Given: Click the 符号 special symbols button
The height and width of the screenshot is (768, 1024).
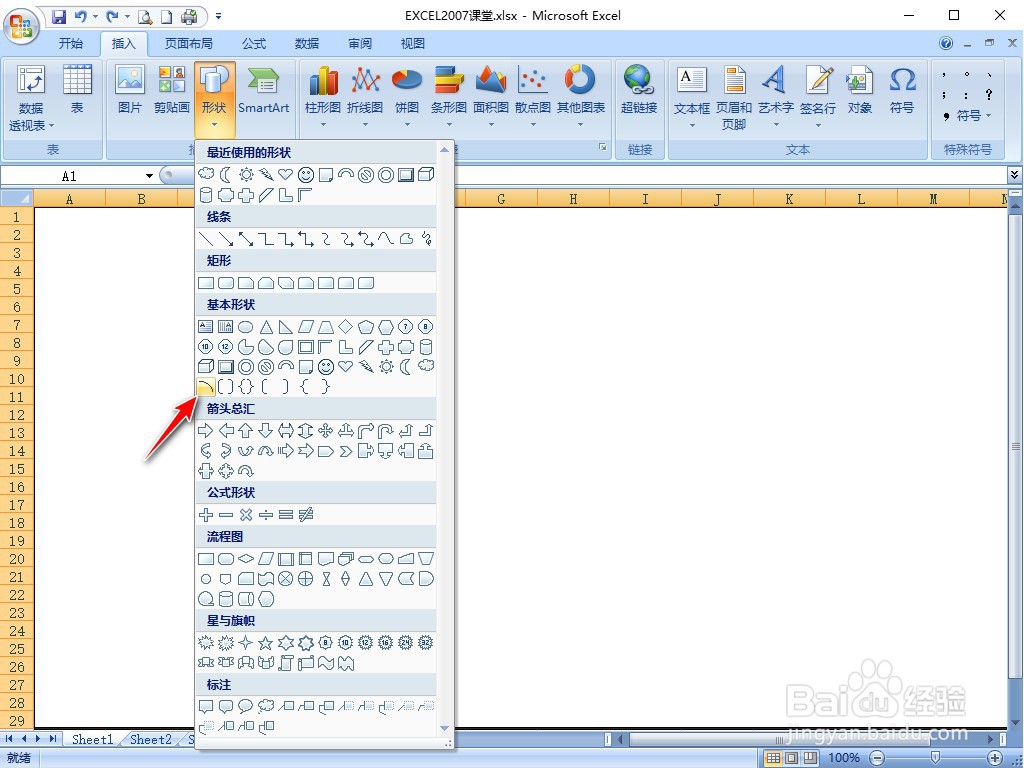Looking at the screenshot, I should click(974, 116).
